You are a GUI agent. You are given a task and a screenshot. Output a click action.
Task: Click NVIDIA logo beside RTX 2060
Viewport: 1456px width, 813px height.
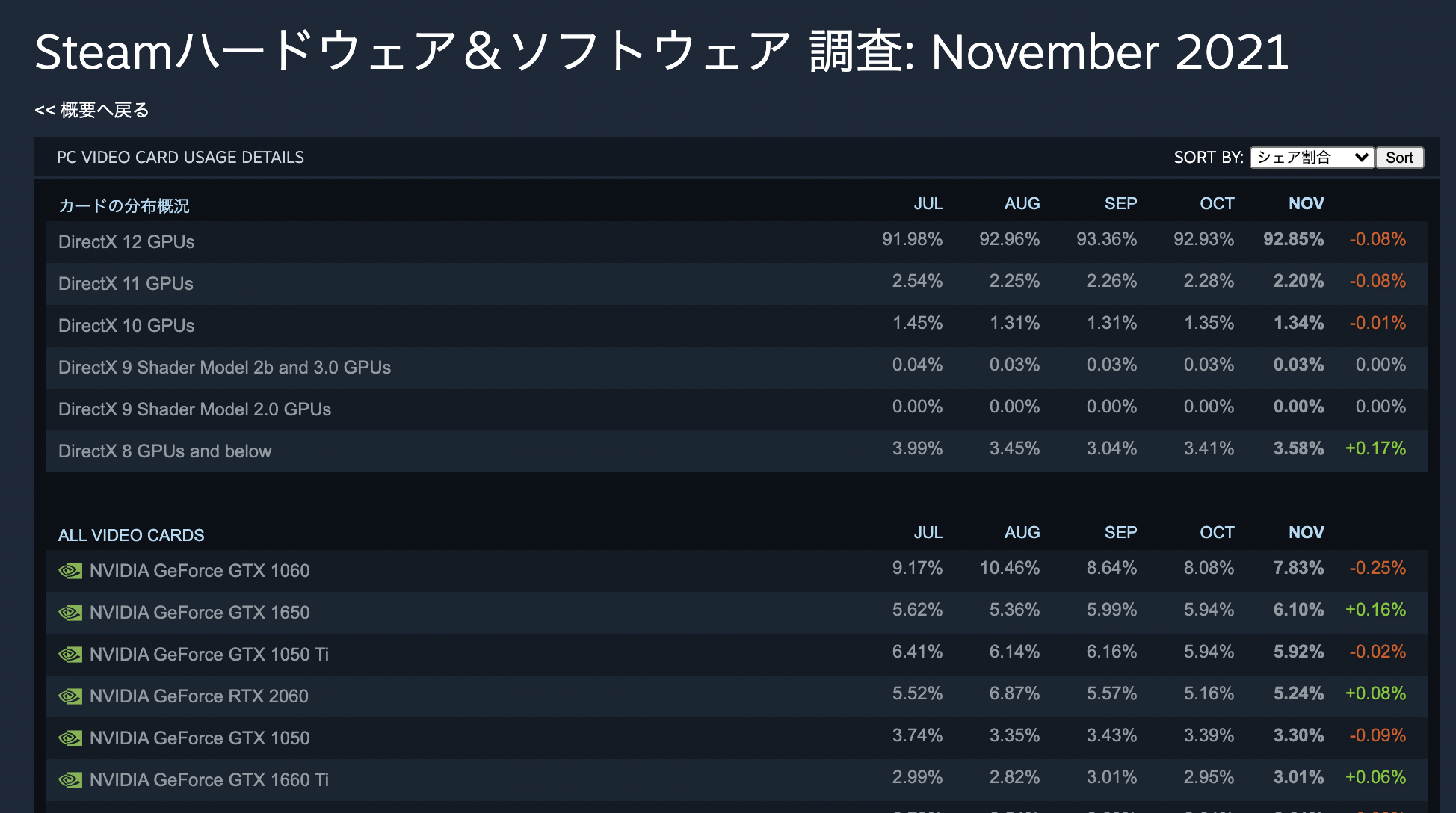[70, 696]
